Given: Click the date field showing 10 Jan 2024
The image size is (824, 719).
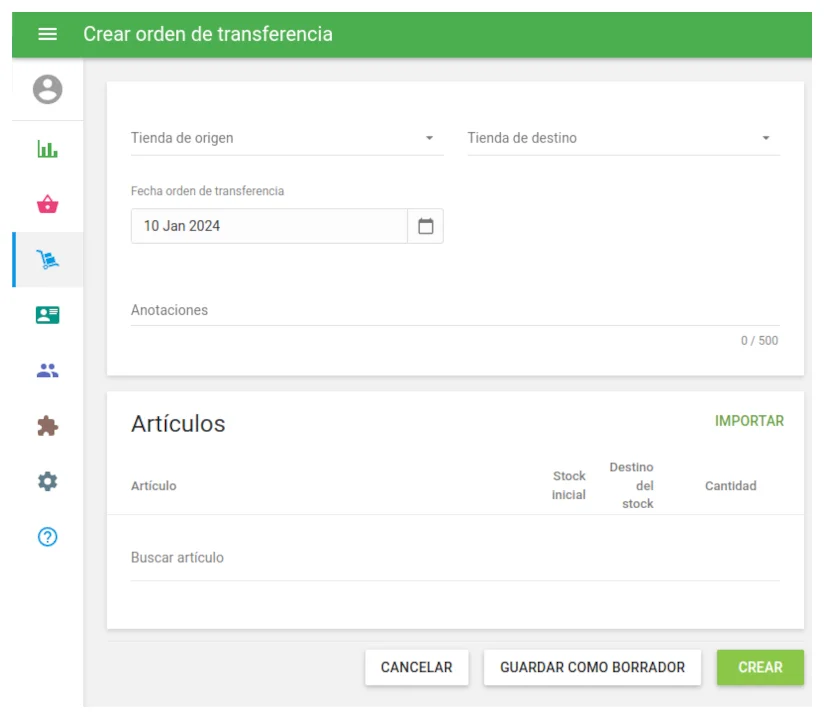Looking at the screenshot, I should click(x=269, y=226).
